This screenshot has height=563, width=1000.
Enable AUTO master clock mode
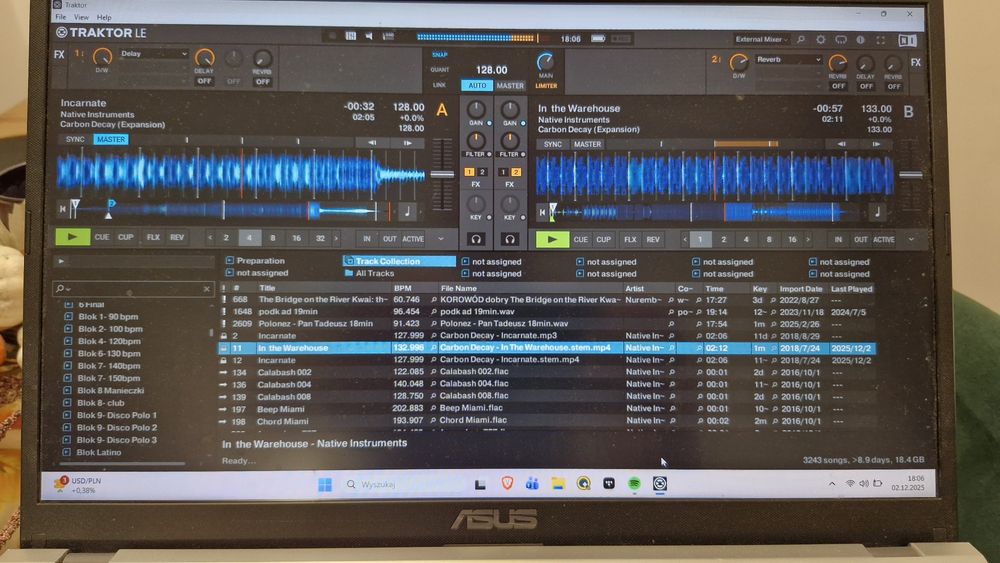coord(477,85)
